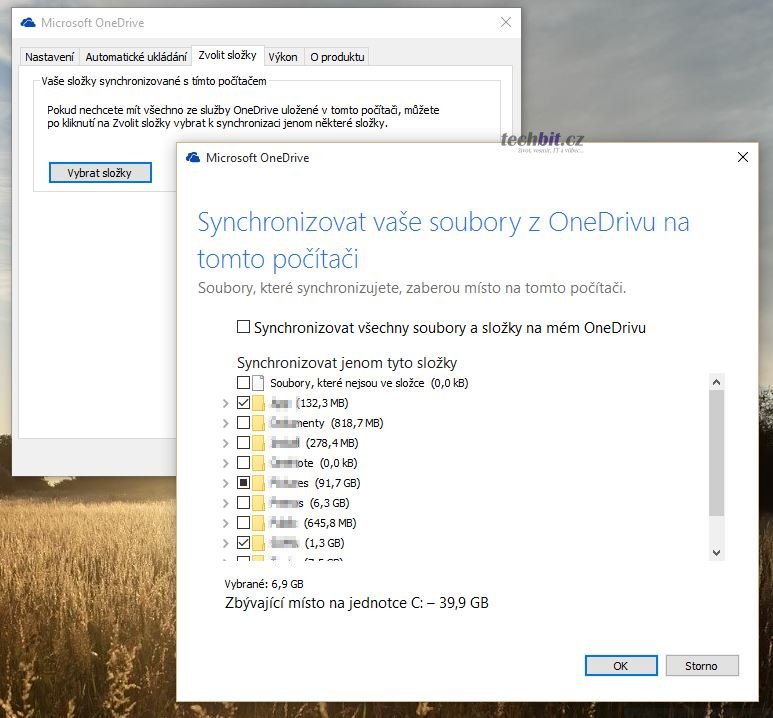The height and width of the screenshot is (718, 773).
Task: Click the 'Vybrat složky' button
Action: pyautogui.click(x=100, y=173)
